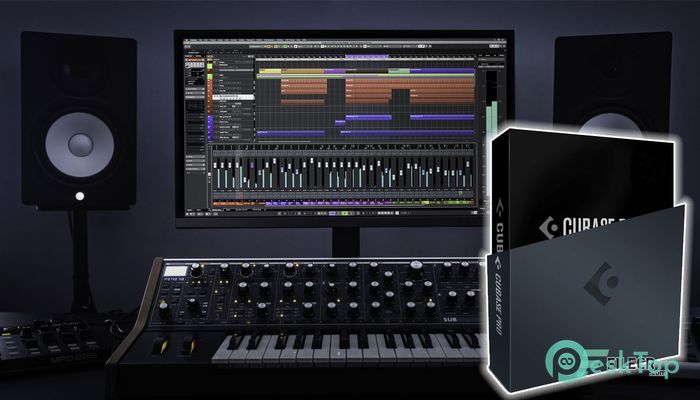Grab the purple fader cap in the mixer
The height and width of the screenshot is (400, 700).
pos(252,166)
